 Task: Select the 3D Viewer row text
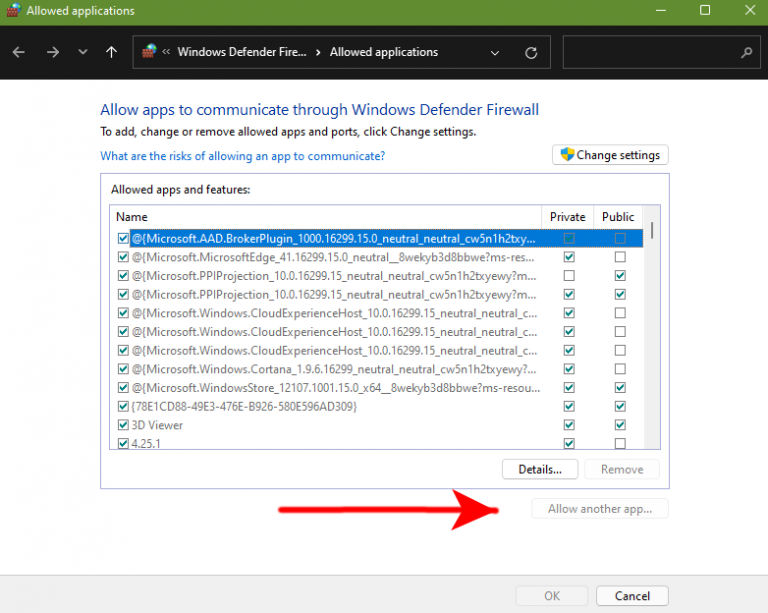[157, 425]
